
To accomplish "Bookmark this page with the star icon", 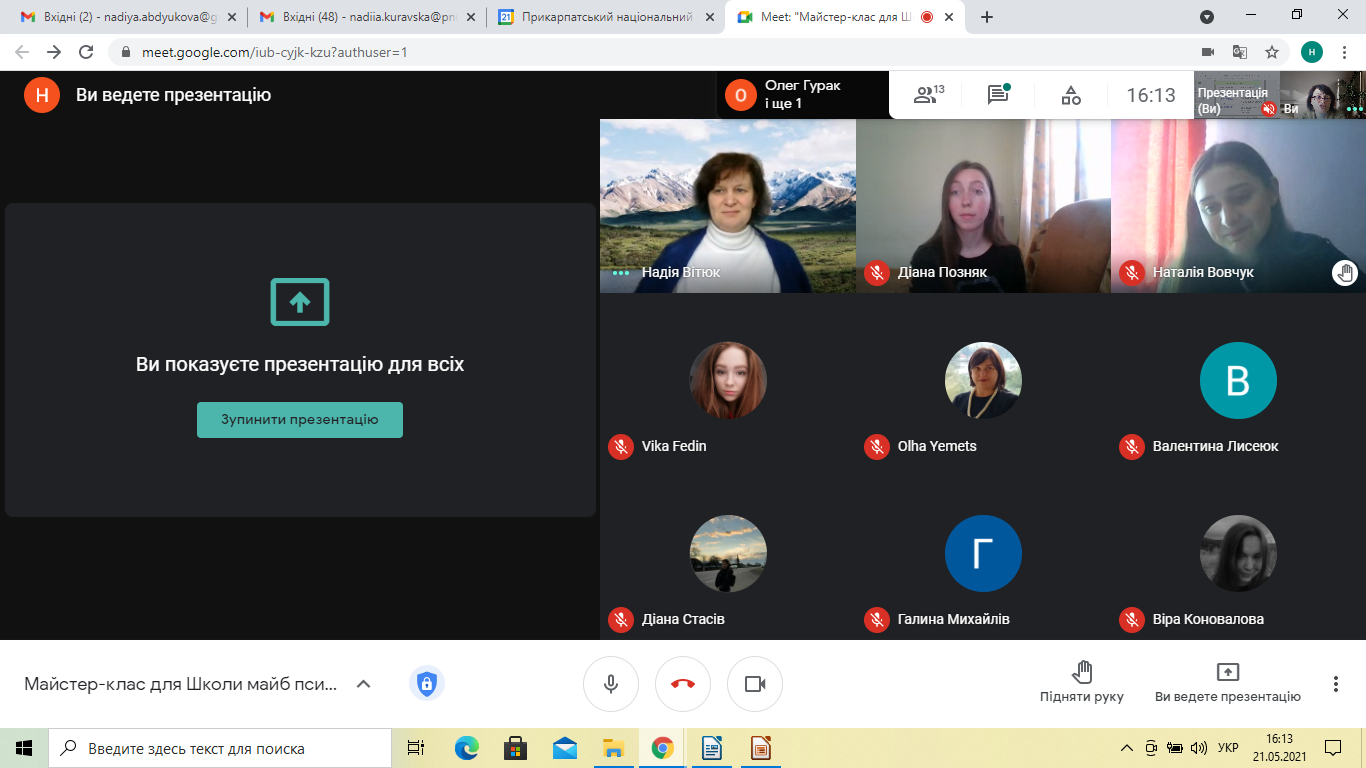I will pos(1272,52).
